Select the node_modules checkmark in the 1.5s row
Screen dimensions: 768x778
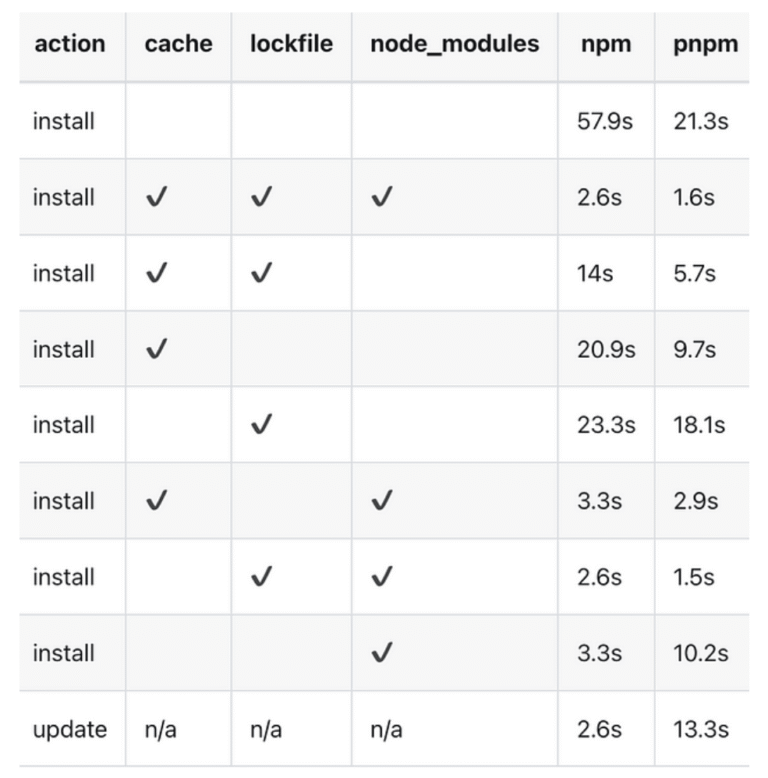pos(381,577)
